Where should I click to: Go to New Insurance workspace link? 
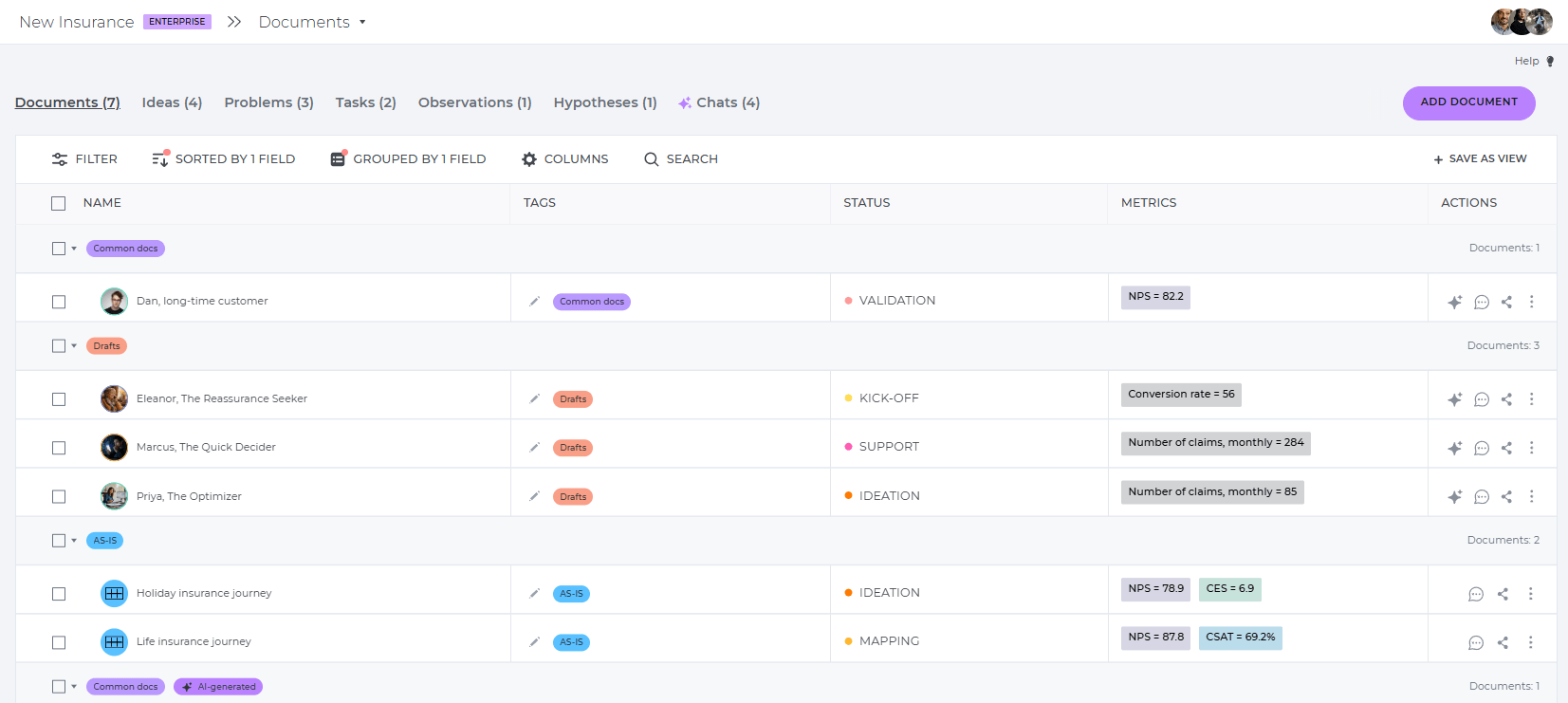tap(77, 22)
